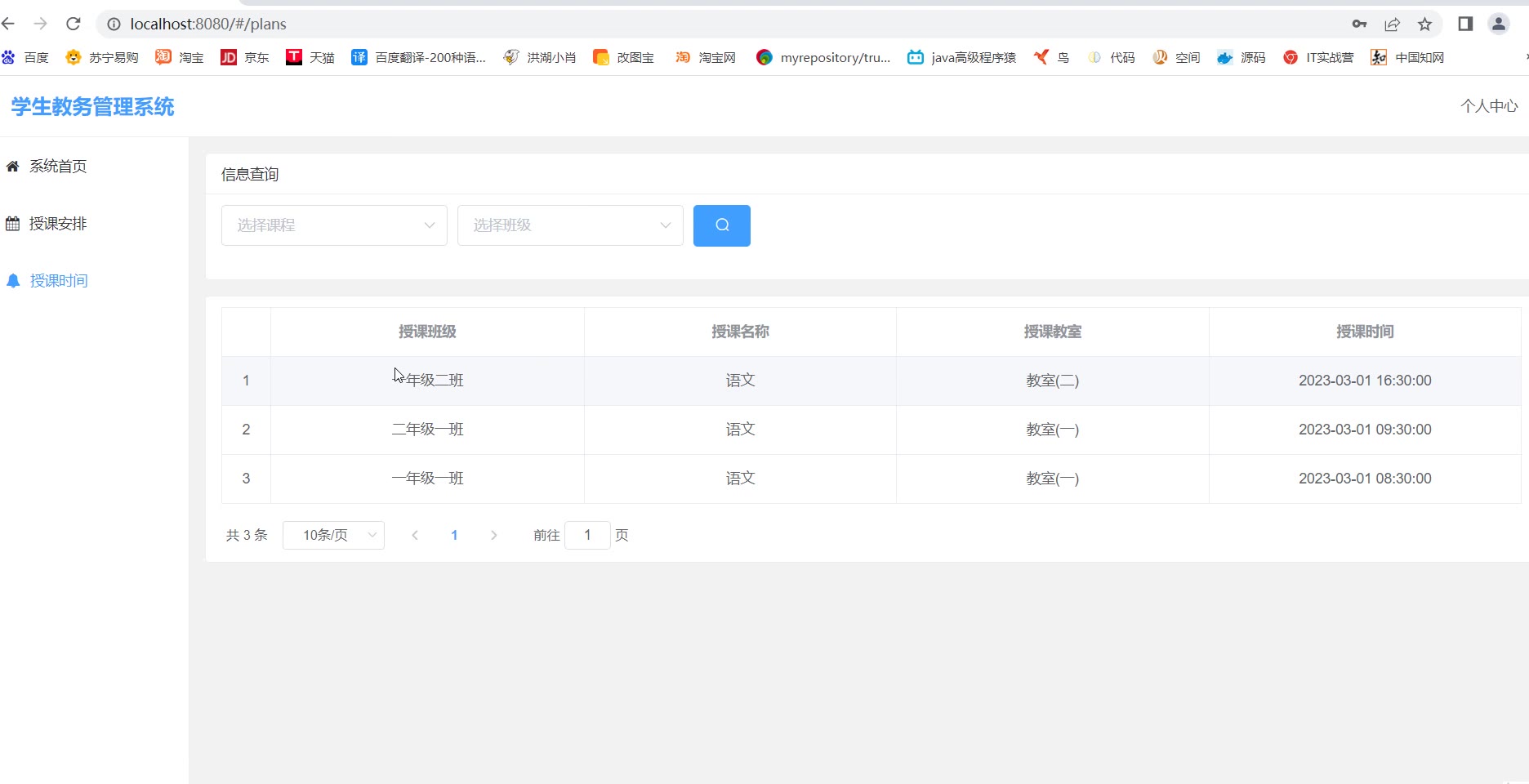Image resolution: width=1529 pixels, height=784 pixels.
Task: Click the bell icon beside 授课时间
Action: click(x=13, y=281)
